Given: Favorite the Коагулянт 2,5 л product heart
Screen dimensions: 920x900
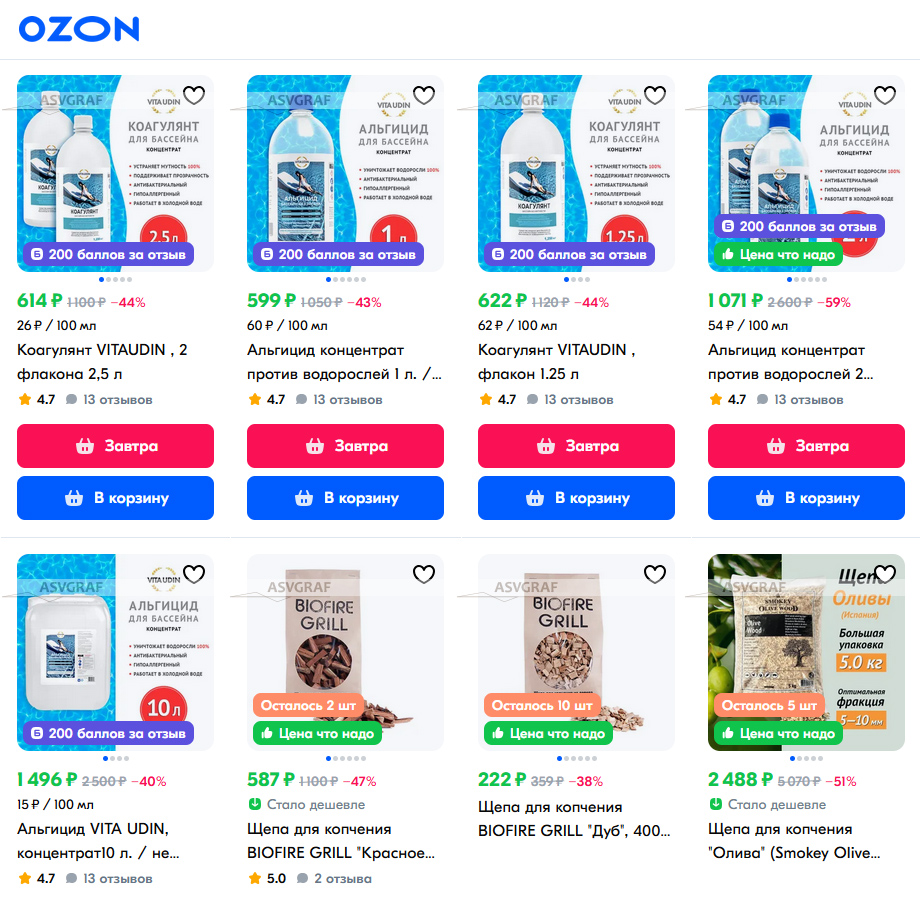Looking at the screenshot, I should coord(194,94).
